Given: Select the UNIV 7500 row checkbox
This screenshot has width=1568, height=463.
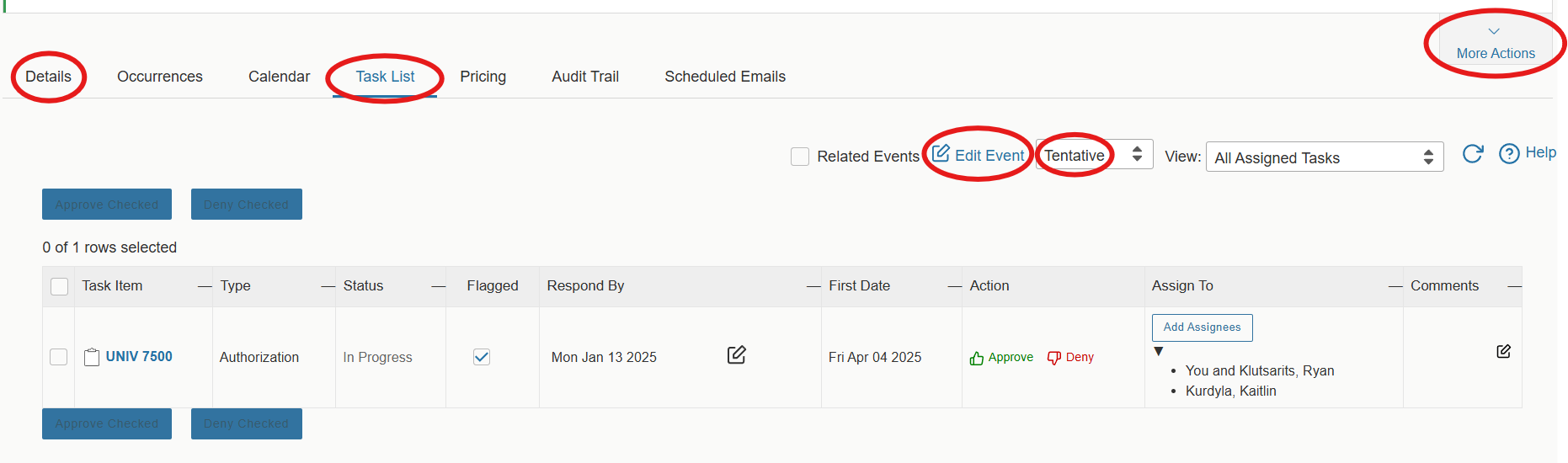Looking at the screenshot, I should 59,357.
